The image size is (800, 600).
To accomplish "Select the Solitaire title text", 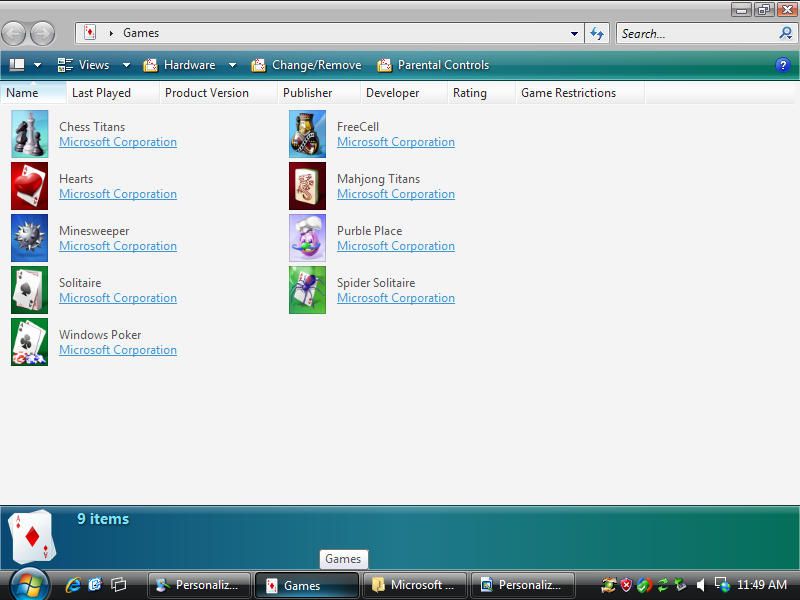I will (80, 283).
